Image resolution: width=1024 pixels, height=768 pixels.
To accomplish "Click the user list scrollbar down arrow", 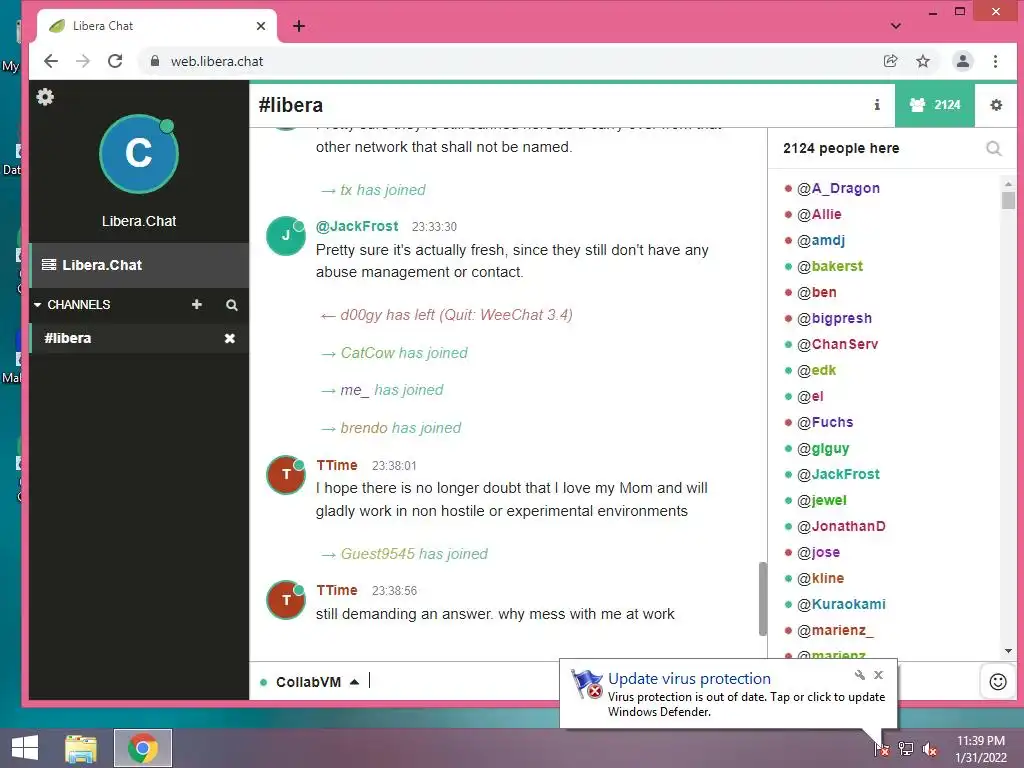I will tap(1008, 651).
